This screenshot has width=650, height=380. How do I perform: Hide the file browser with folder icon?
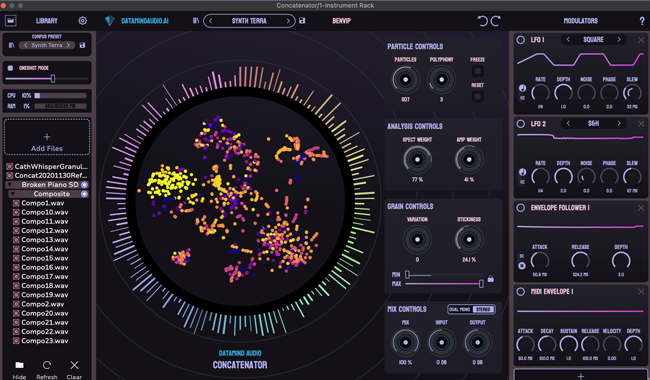tap(19, 365)
